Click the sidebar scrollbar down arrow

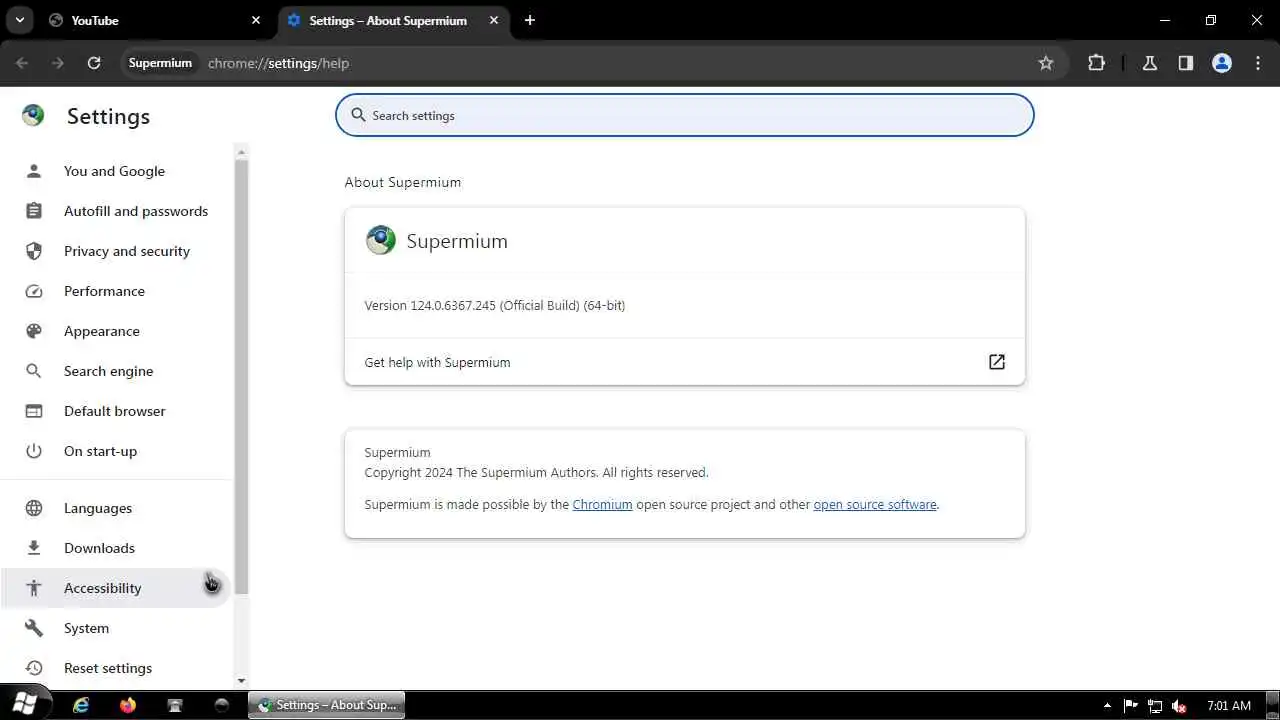pyautogui.click(x=241, y=680)
